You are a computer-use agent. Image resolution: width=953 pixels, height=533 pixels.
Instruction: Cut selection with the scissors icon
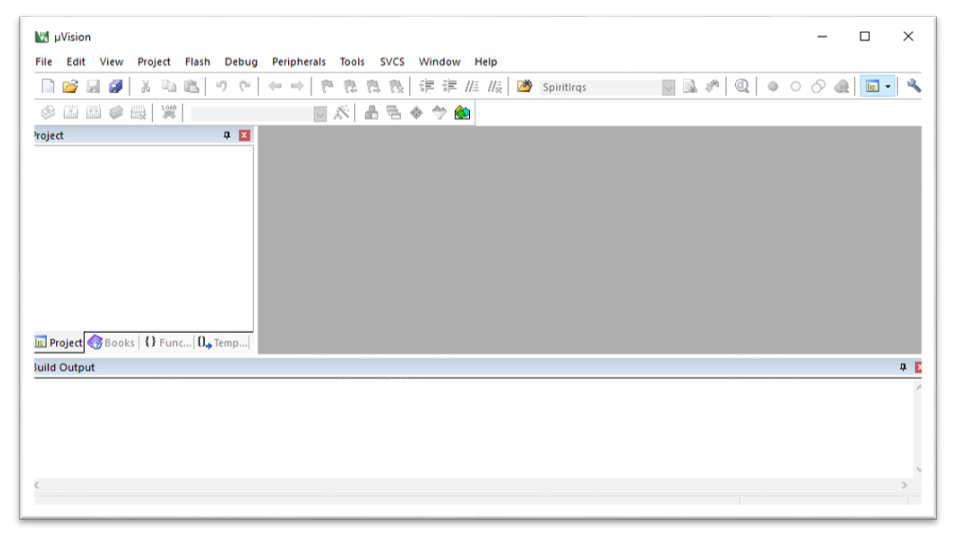coord(146,86)
